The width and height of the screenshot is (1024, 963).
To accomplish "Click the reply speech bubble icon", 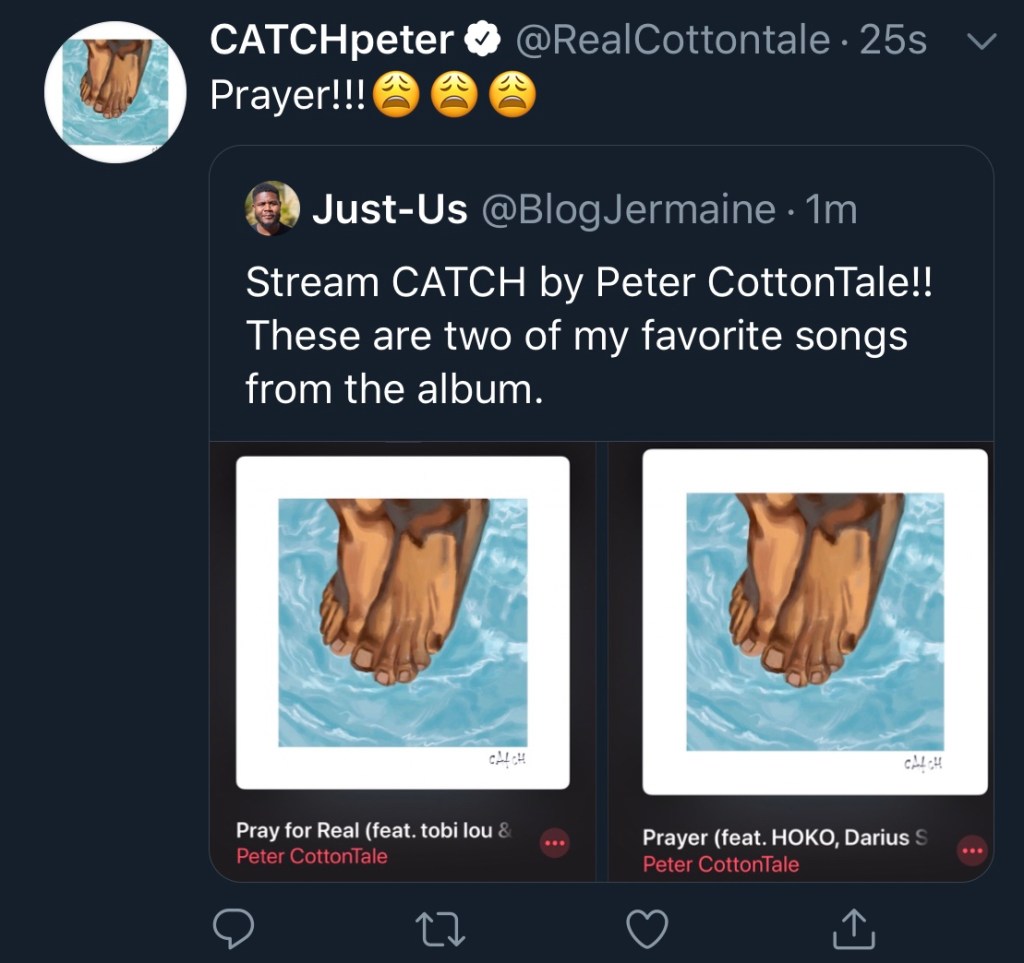I will point(234,931).
